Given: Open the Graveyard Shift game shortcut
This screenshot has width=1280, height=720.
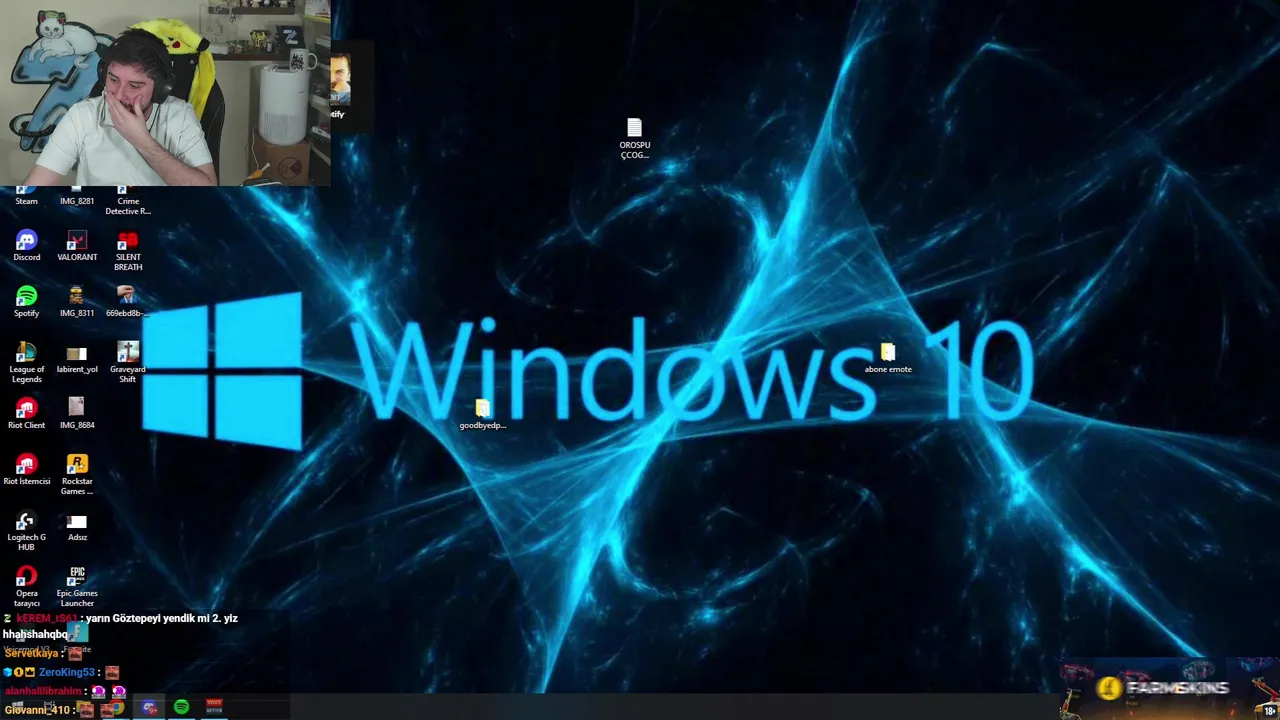Looking at the screenshot, I should click(128, 363).
